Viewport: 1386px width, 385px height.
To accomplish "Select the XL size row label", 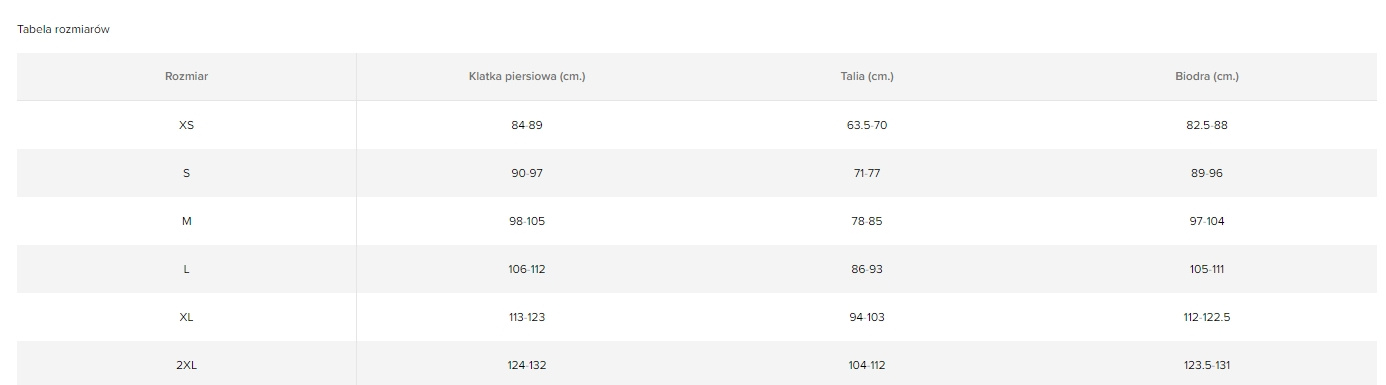I will point(186,317).
